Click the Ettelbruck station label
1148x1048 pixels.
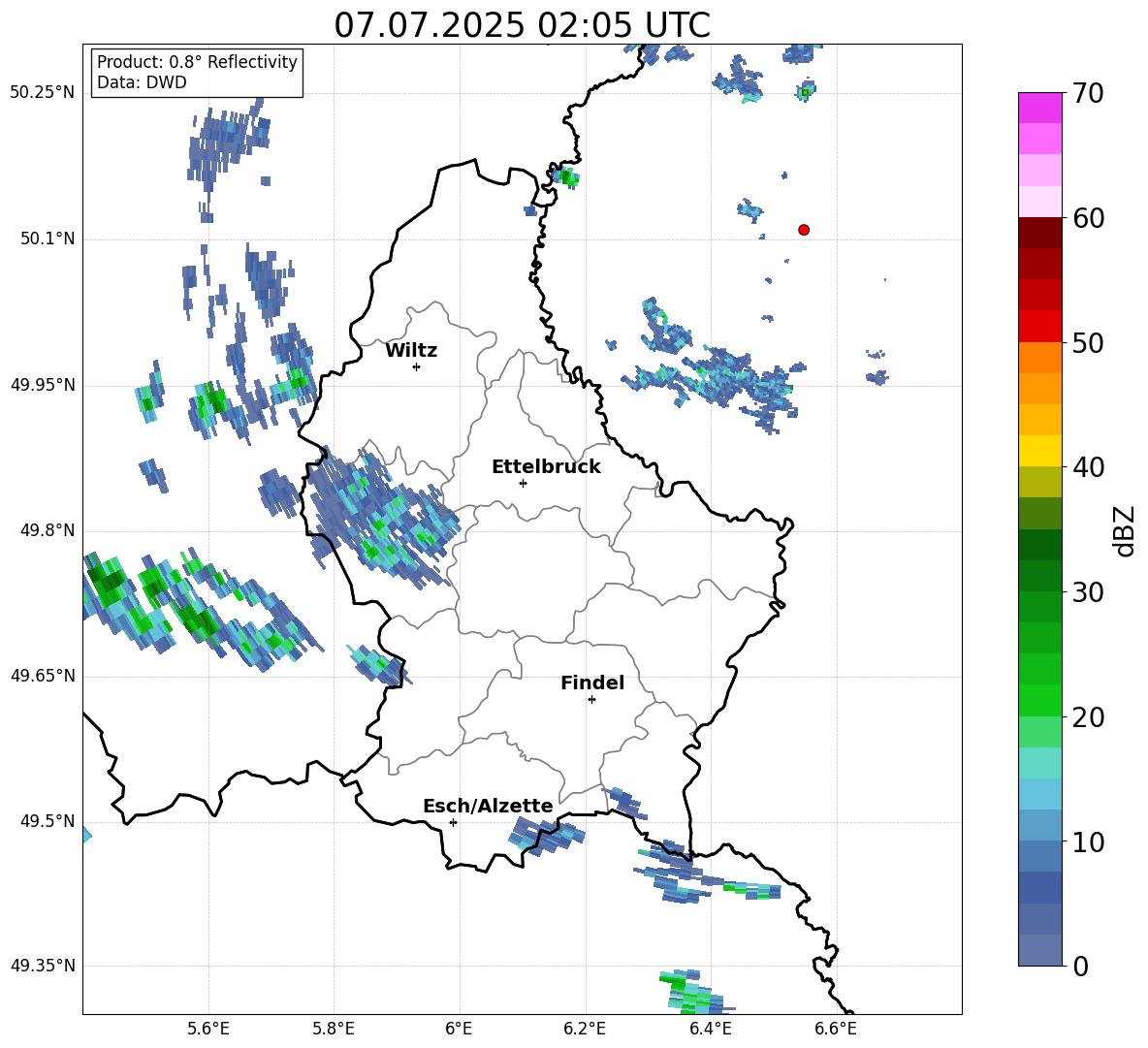click(546, 467)
